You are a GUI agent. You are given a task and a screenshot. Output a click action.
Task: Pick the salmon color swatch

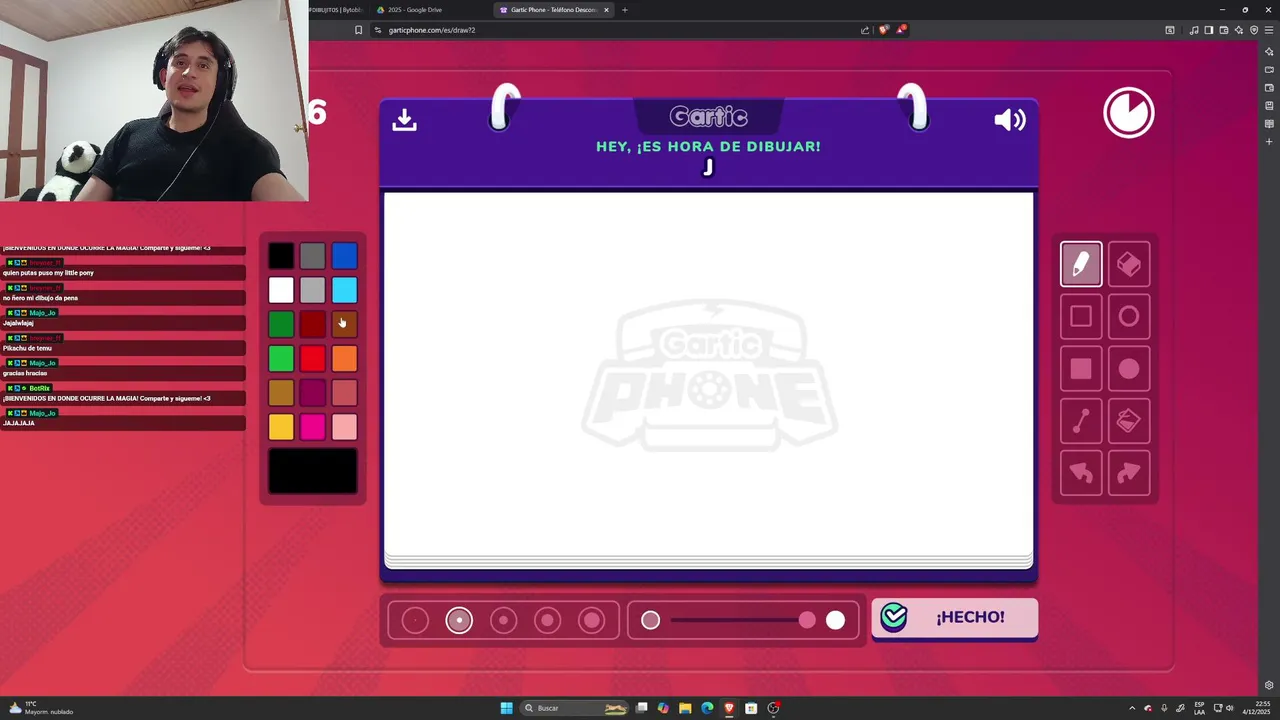tap(344, 393)
